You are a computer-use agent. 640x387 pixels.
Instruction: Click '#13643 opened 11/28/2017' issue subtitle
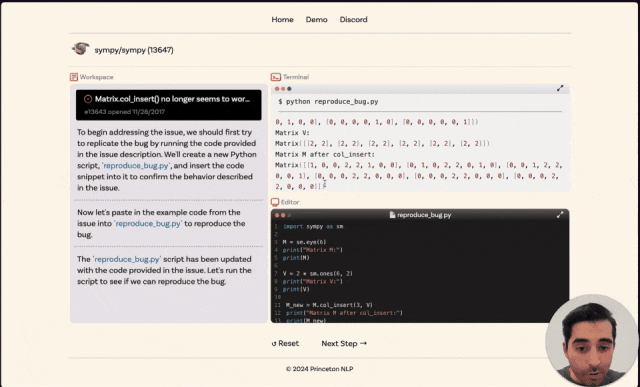[x=124, y=112]
